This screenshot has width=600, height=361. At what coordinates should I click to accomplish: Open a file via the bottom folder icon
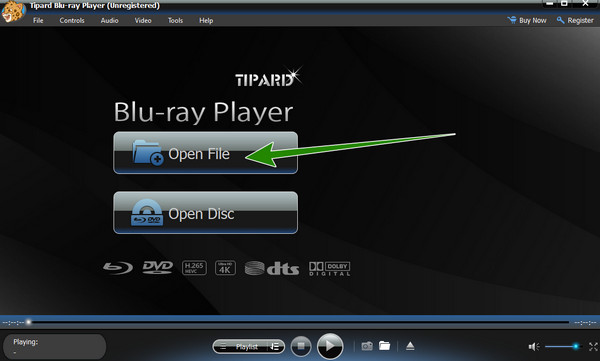coord(385,346)
